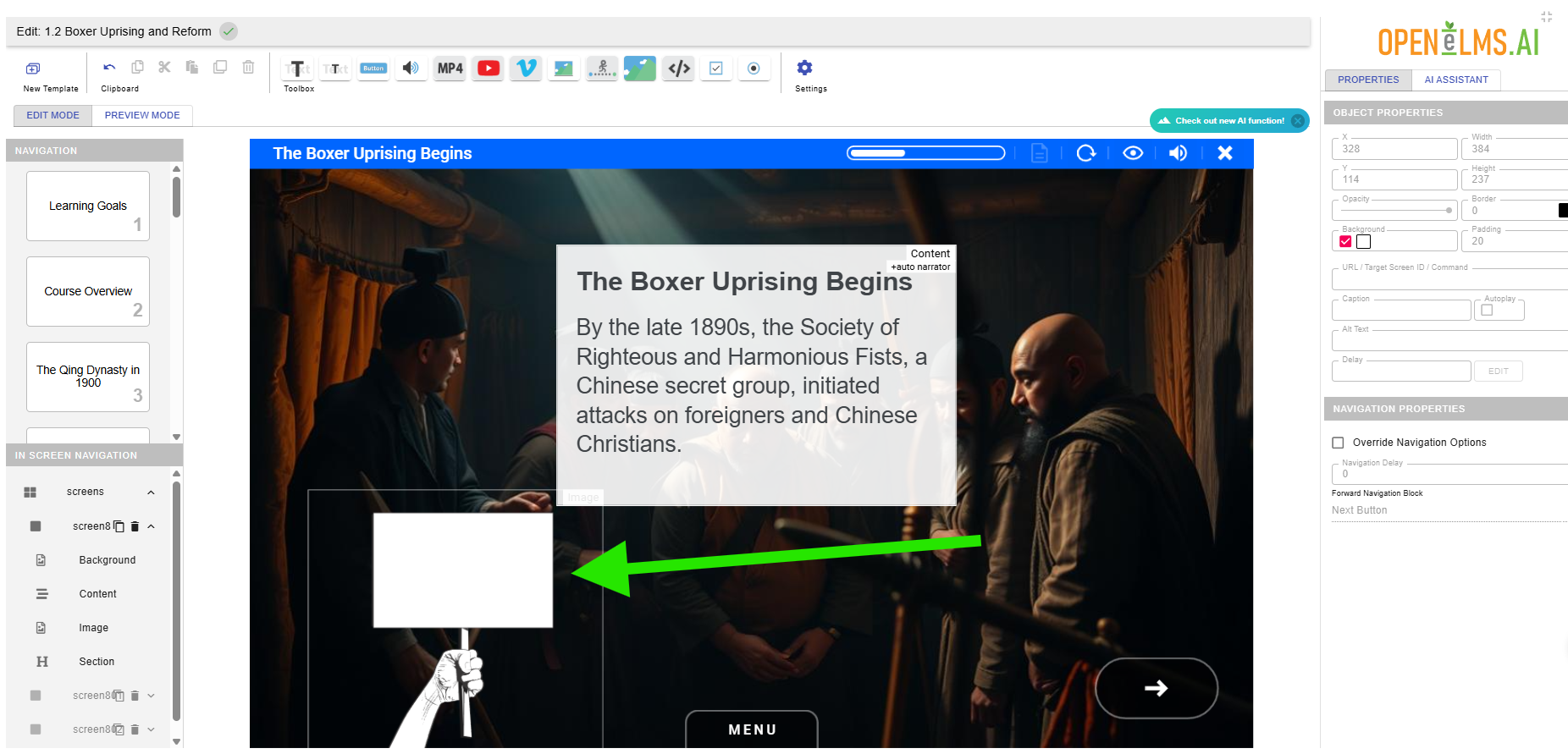Screen dimensions: 1568x754
Task: Insert a YouTube video element
Action: click(489, 69)
